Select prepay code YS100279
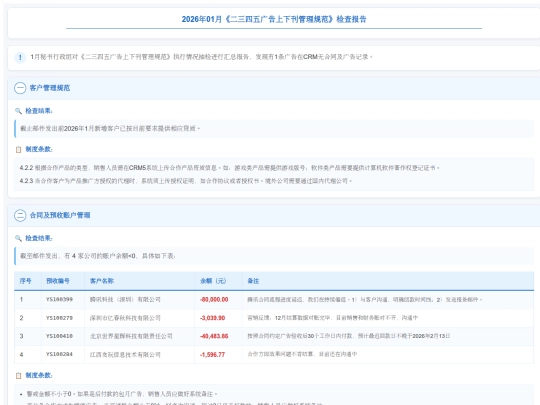Screen dimensions: 540x405 59,318
